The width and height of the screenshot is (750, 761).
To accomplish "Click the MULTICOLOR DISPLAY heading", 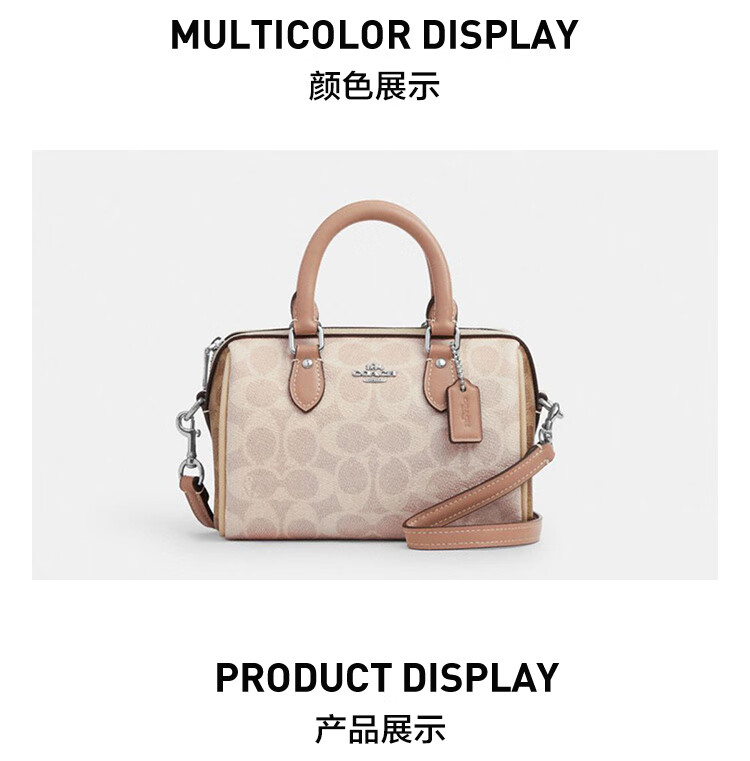I will [374, 35].
